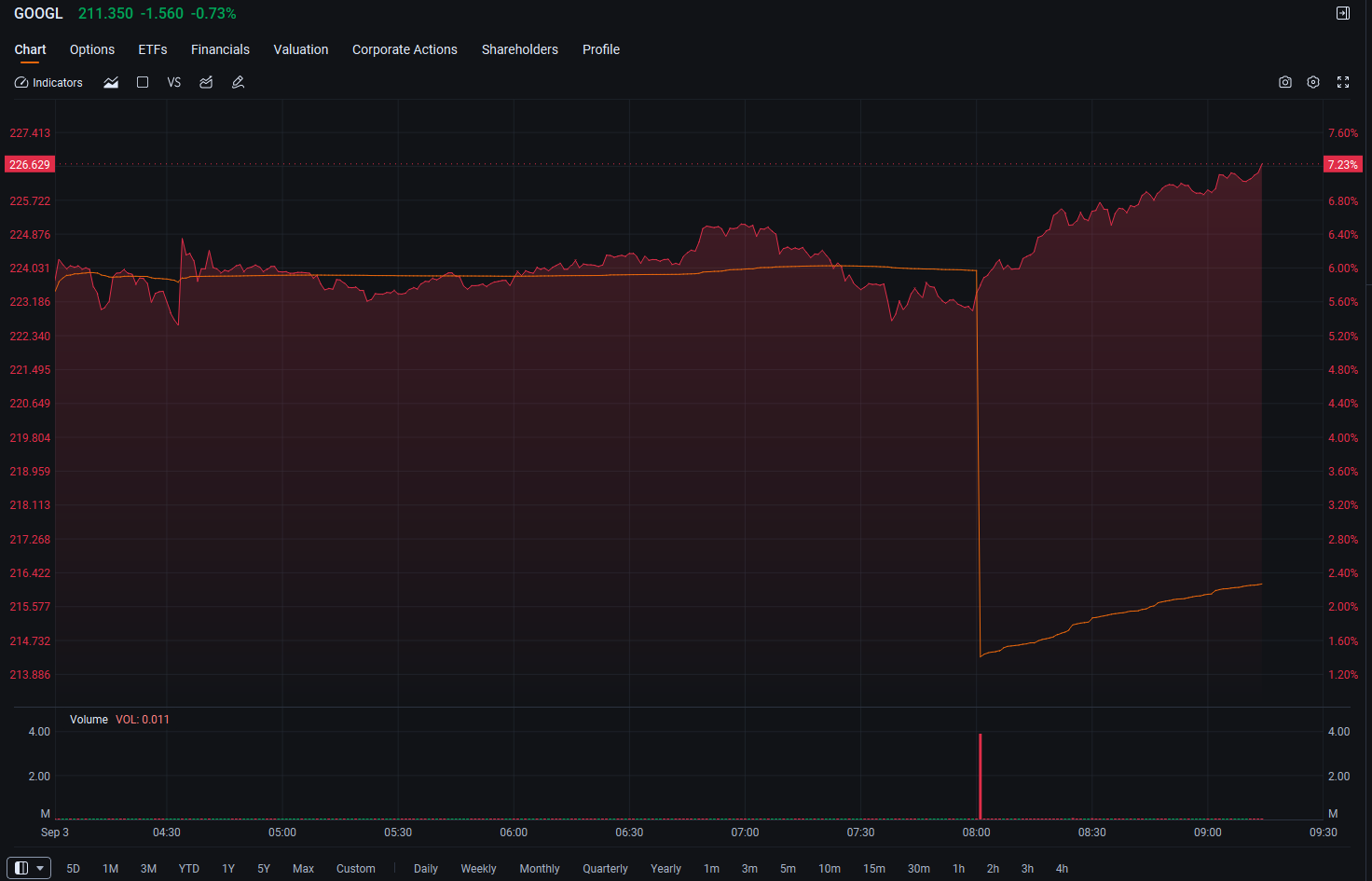Screen dimensions: 1372x881
Task: Open the VS comparison tool
Action: coord(174,83)
